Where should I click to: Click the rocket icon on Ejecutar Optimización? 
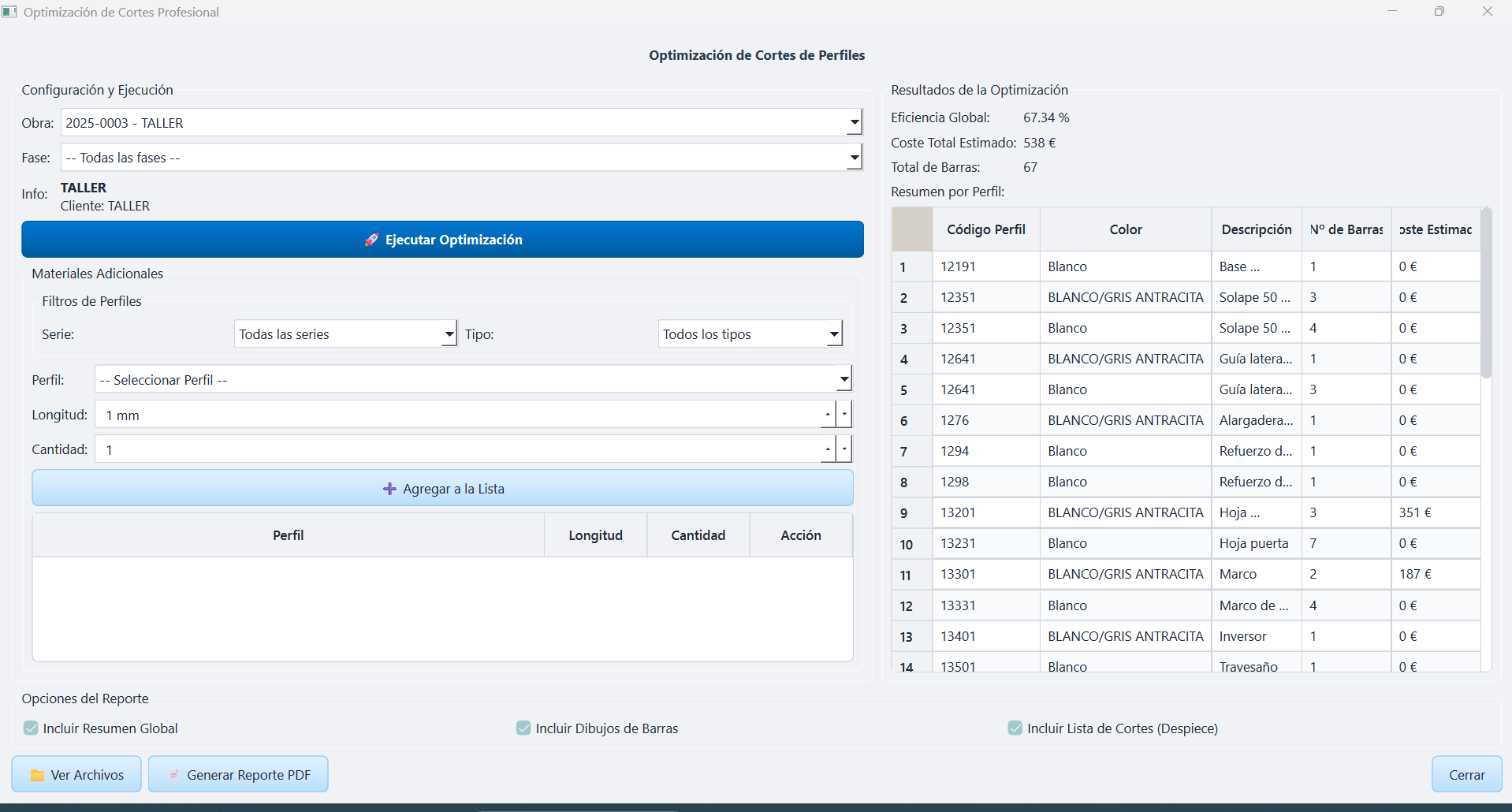click(x=371, y=240)
